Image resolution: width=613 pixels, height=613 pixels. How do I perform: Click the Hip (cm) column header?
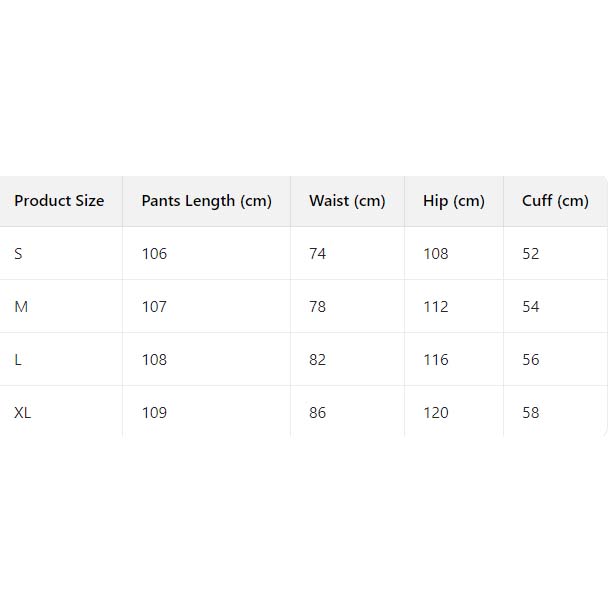coord(453,201)
